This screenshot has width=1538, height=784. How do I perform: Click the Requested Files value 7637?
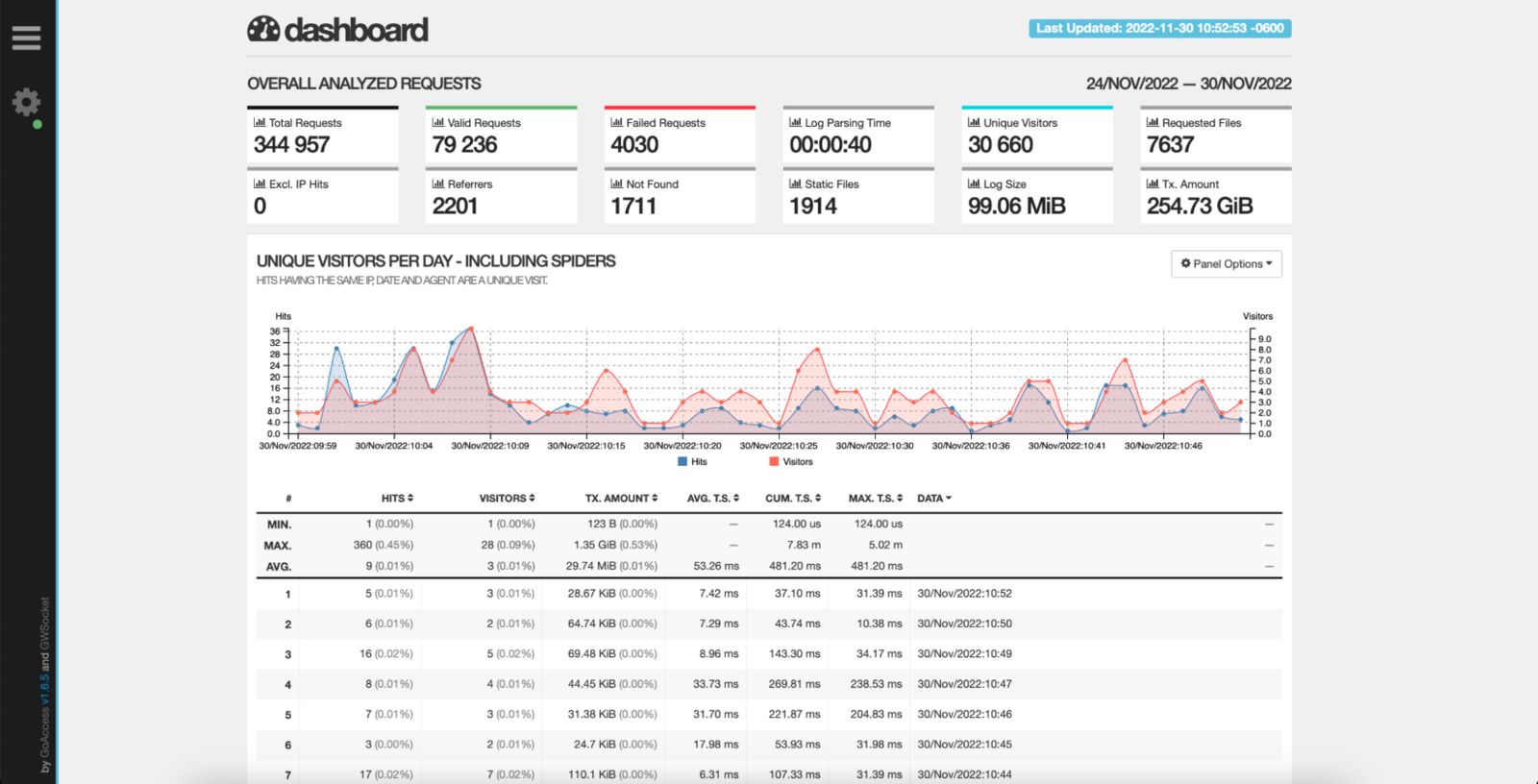click(1170, 145)
